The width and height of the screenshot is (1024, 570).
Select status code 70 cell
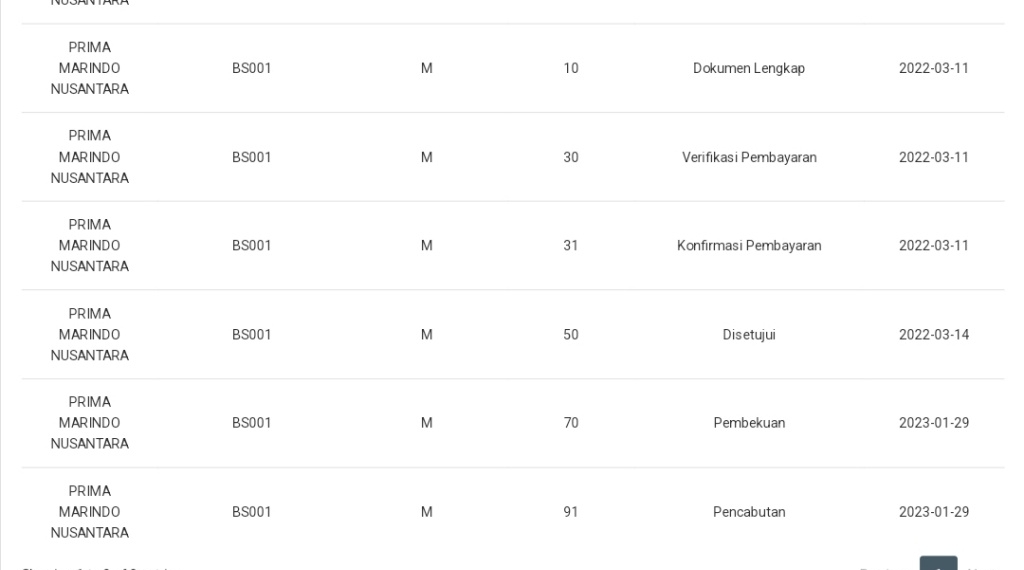pyautogui.click(x=571, y=423)
